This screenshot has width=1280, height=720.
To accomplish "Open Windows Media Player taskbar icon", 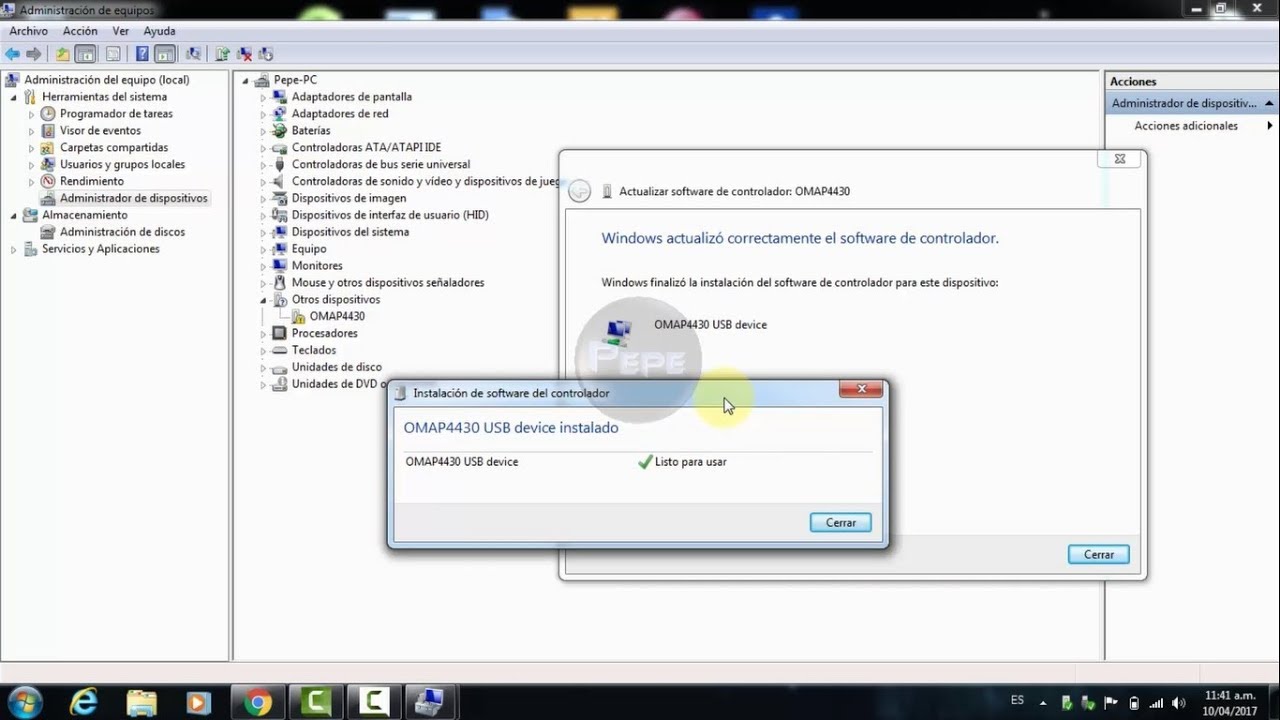I will (x=199, y=703).
